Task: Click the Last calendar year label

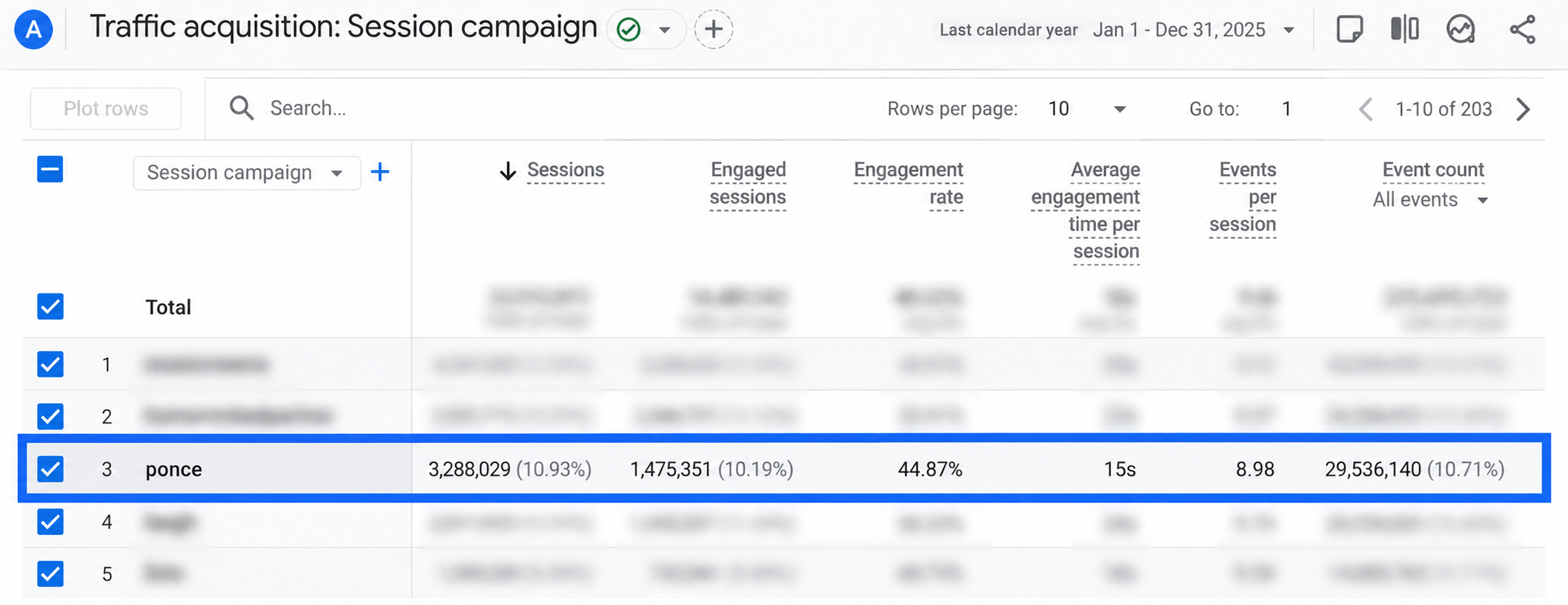Action: click(x=1008, y=30)
